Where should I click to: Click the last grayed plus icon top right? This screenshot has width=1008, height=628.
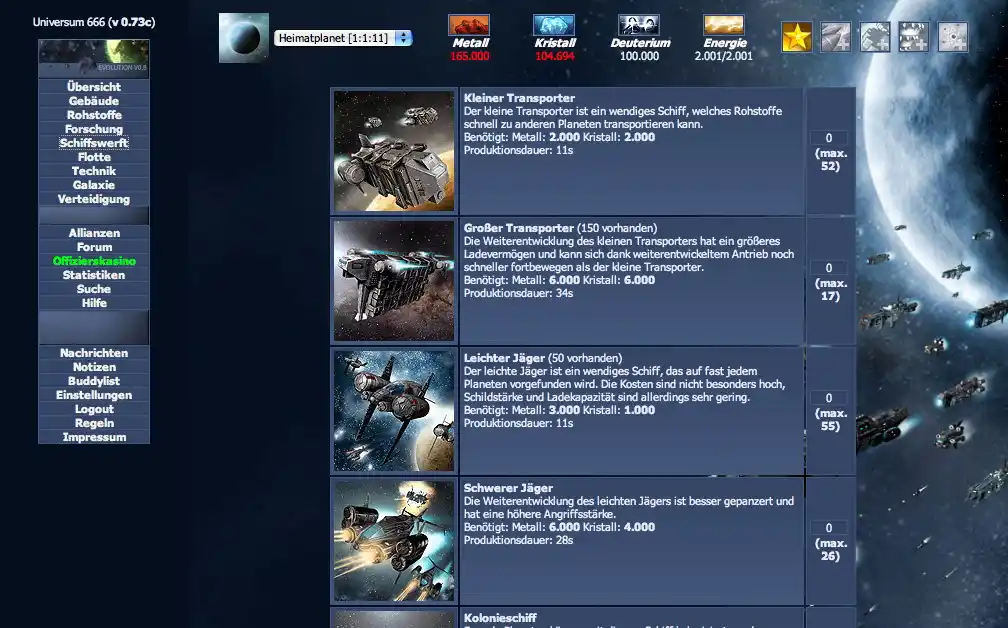click(952, 36)
